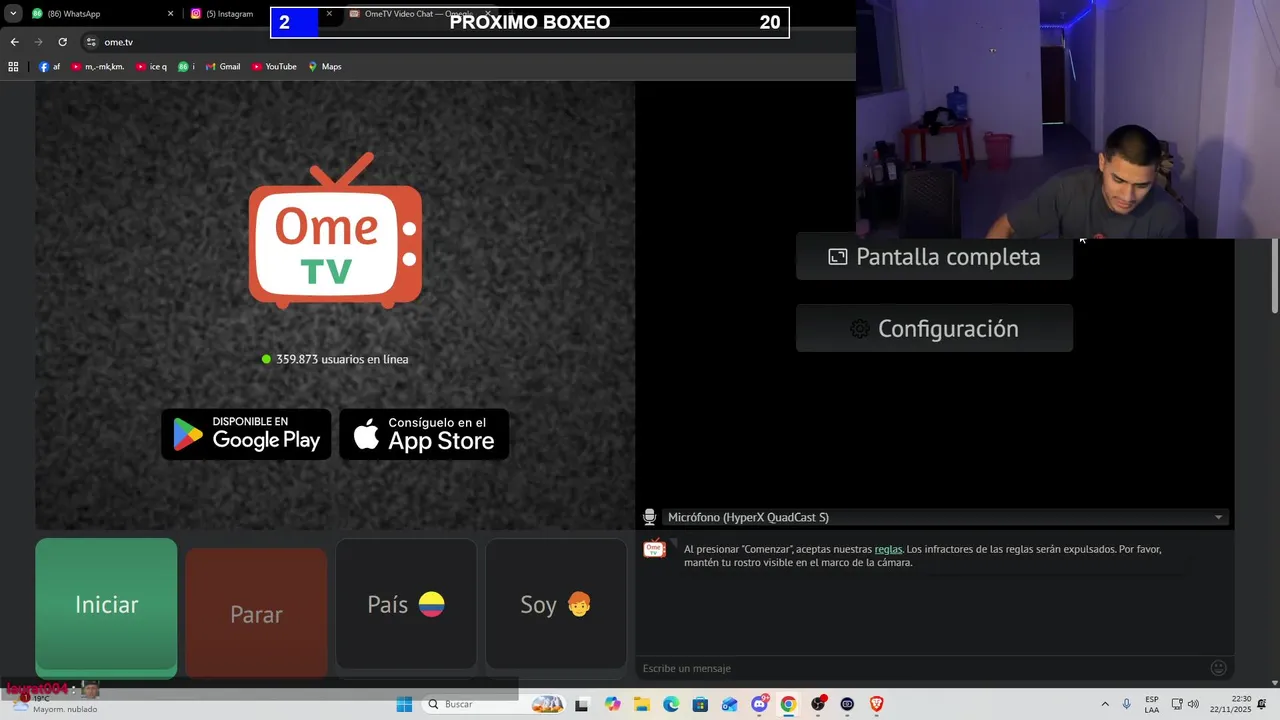This screenshot has width=1280, height=720.
Task: Open the 'ice q' bookmark
Action: [x=152, y=67]
